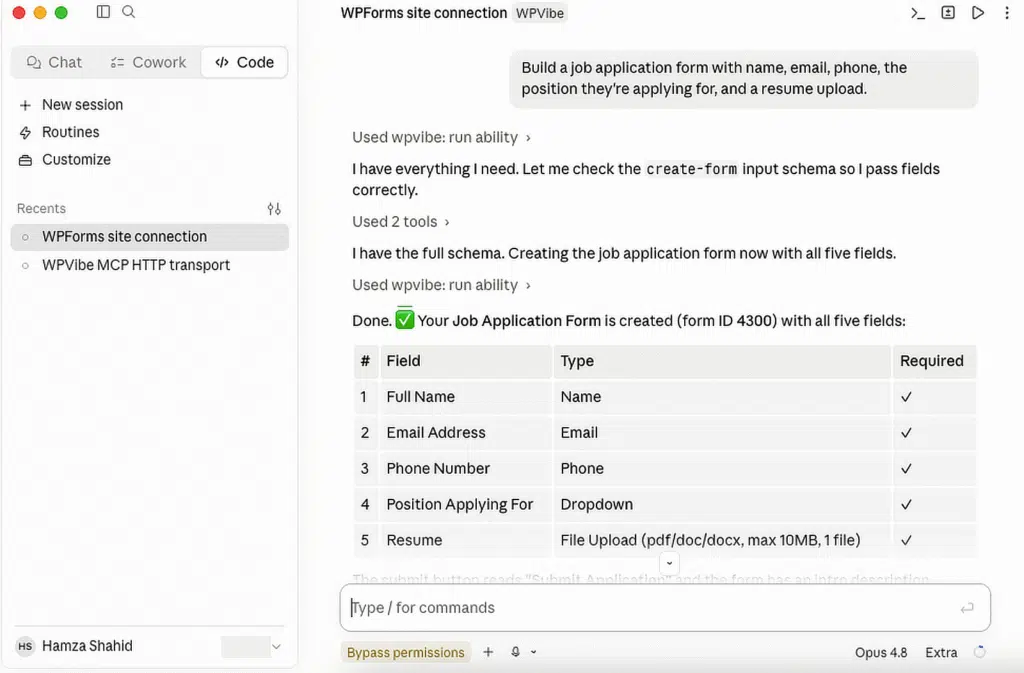This screenshot has height=673, width=1024.
Task: Change the Extra effort setting
Action: click(x=941, y=652)
